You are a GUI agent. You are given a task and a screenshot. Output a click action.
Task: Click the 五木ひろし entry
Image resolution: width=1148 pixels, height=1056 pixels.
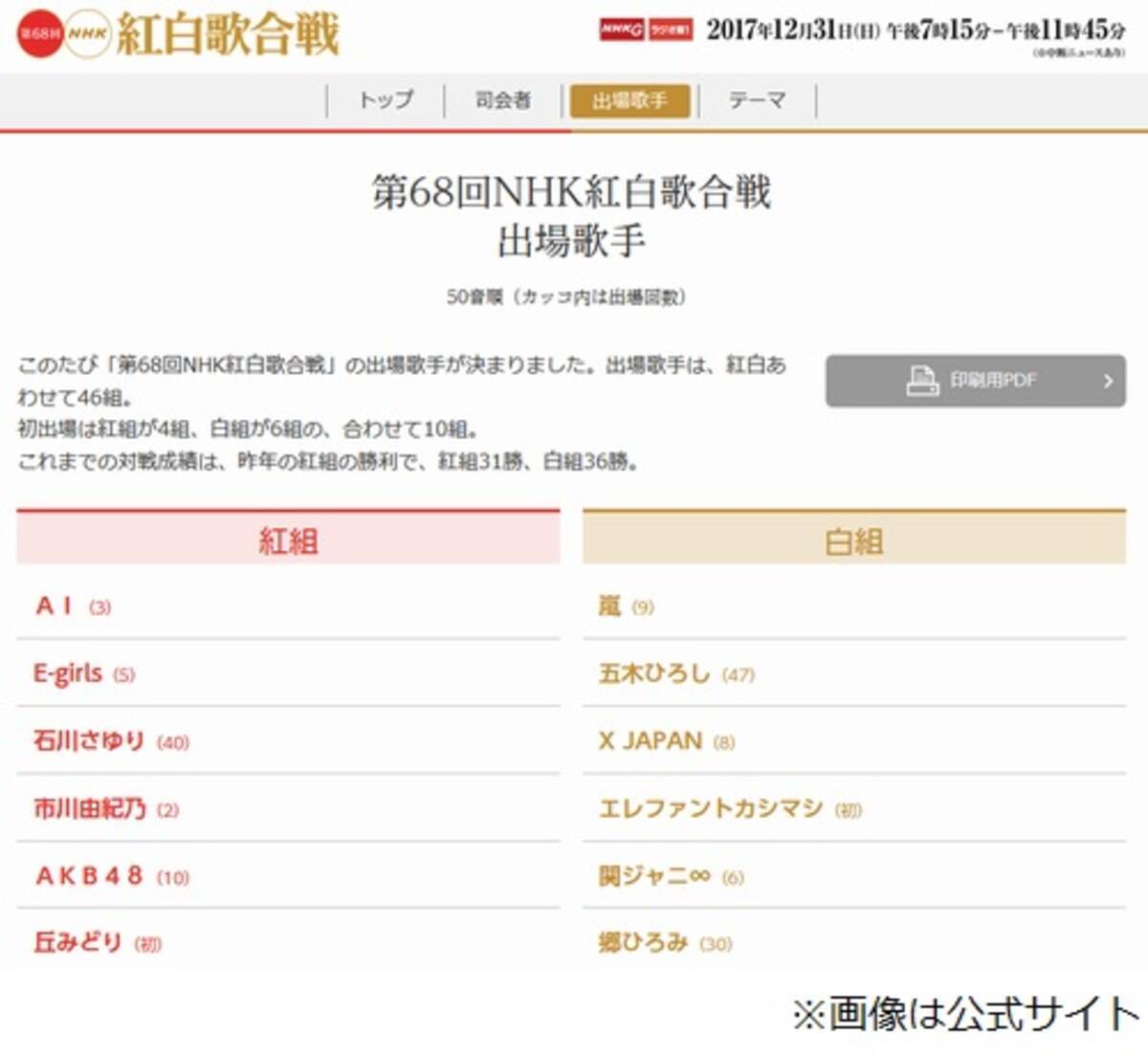655,673
